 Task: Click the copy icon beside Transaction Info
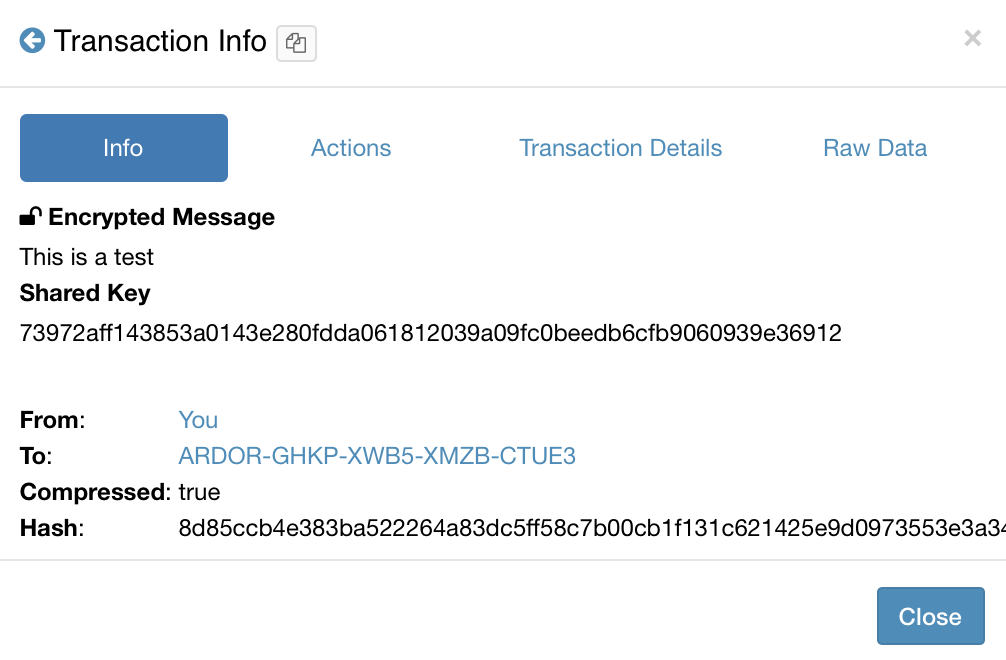click(296, 43)
